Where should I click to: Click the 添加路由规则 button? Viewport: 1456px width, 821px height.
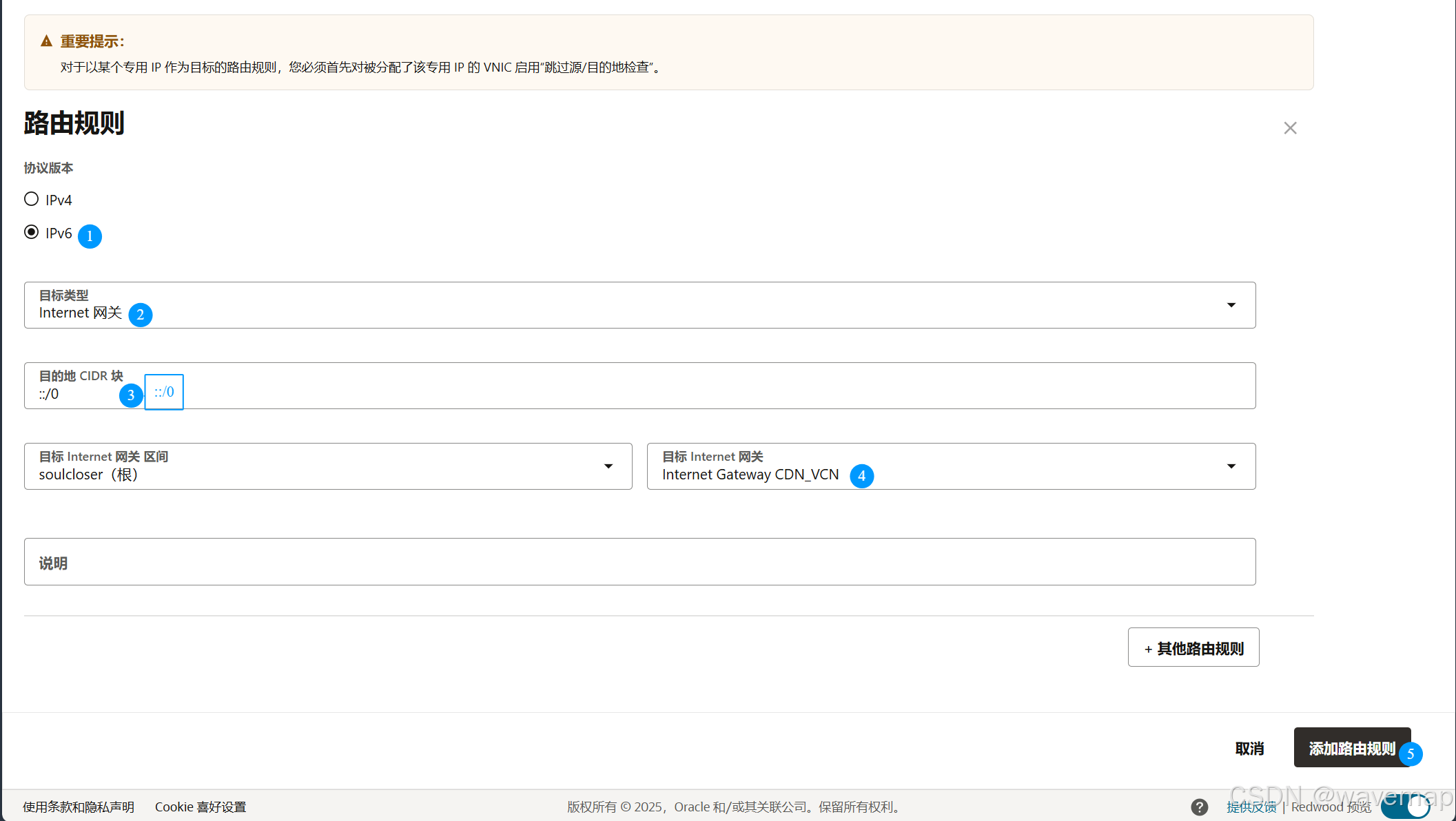(x=1351, y=748)
